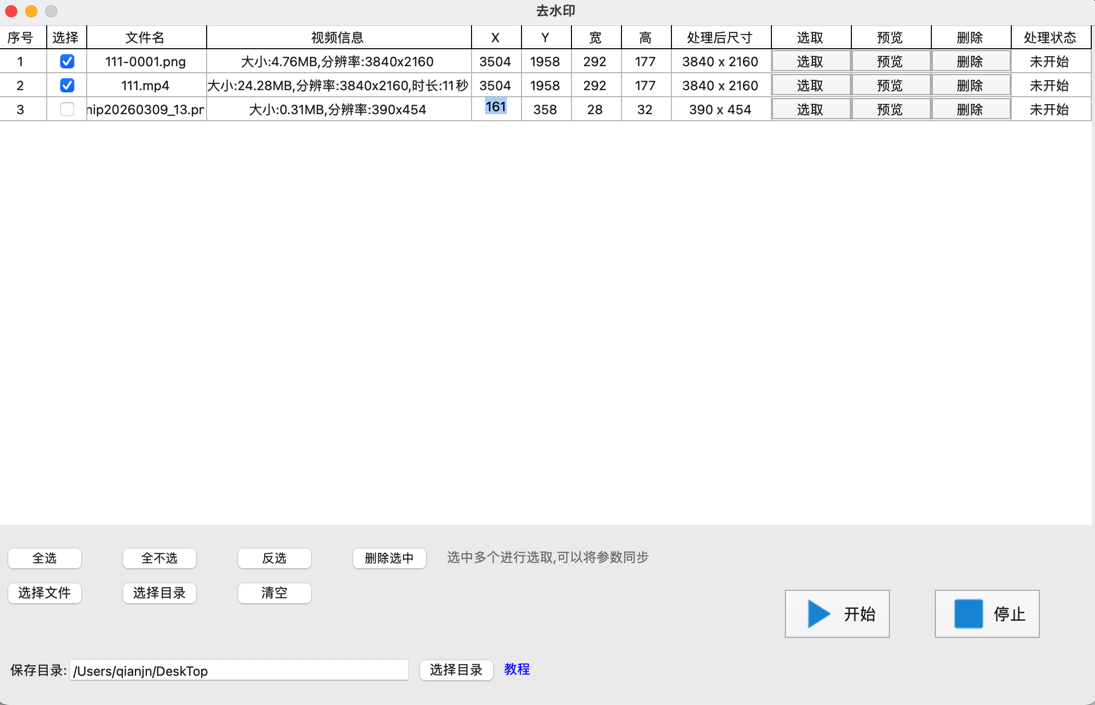Image resolution: width=1095 pixels, height=705 pixels.
Task: Invert selection with the 反选 button
Action: (x=274, y=558)
